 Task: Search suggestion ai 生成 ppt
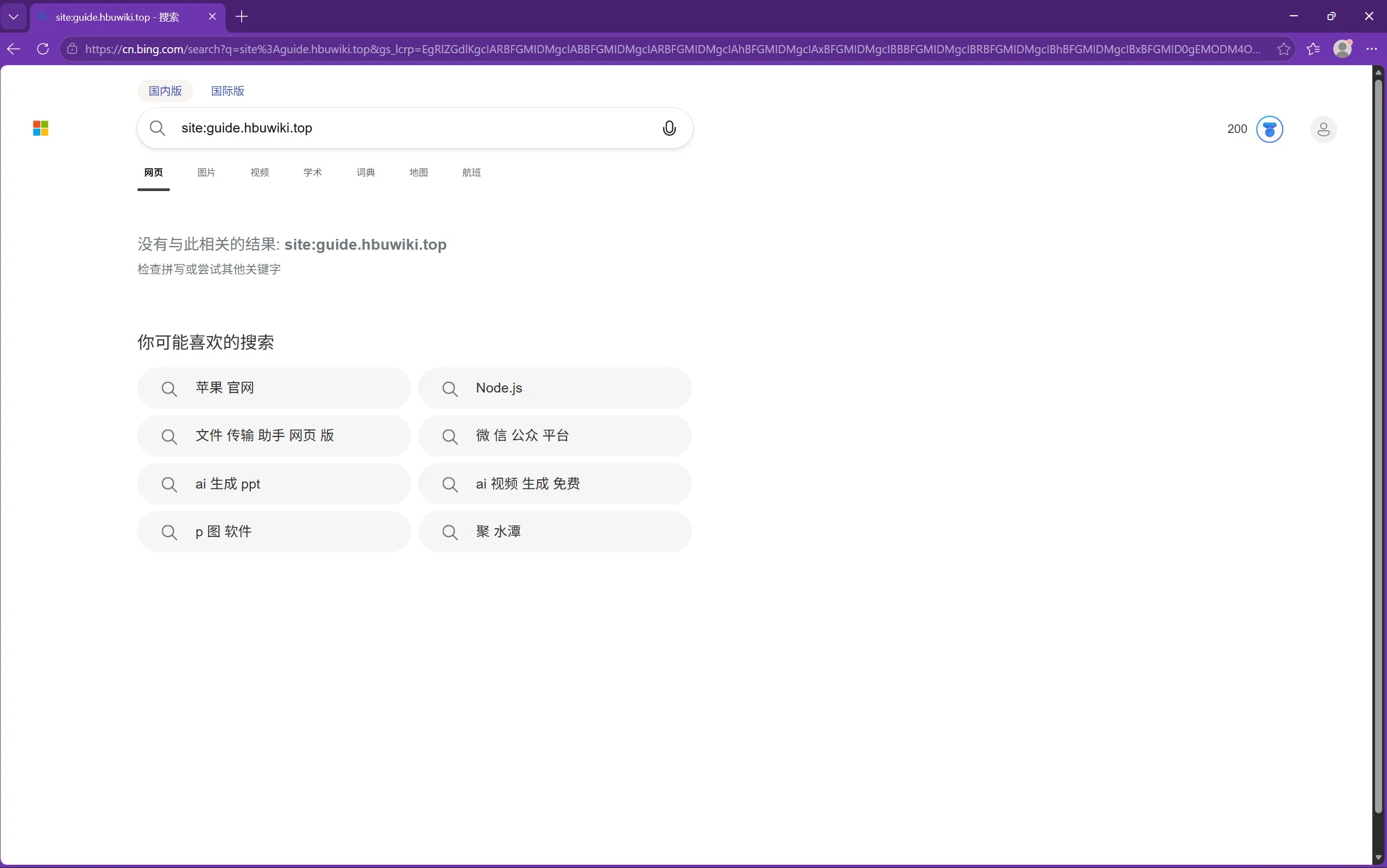[x=274, y=484]
